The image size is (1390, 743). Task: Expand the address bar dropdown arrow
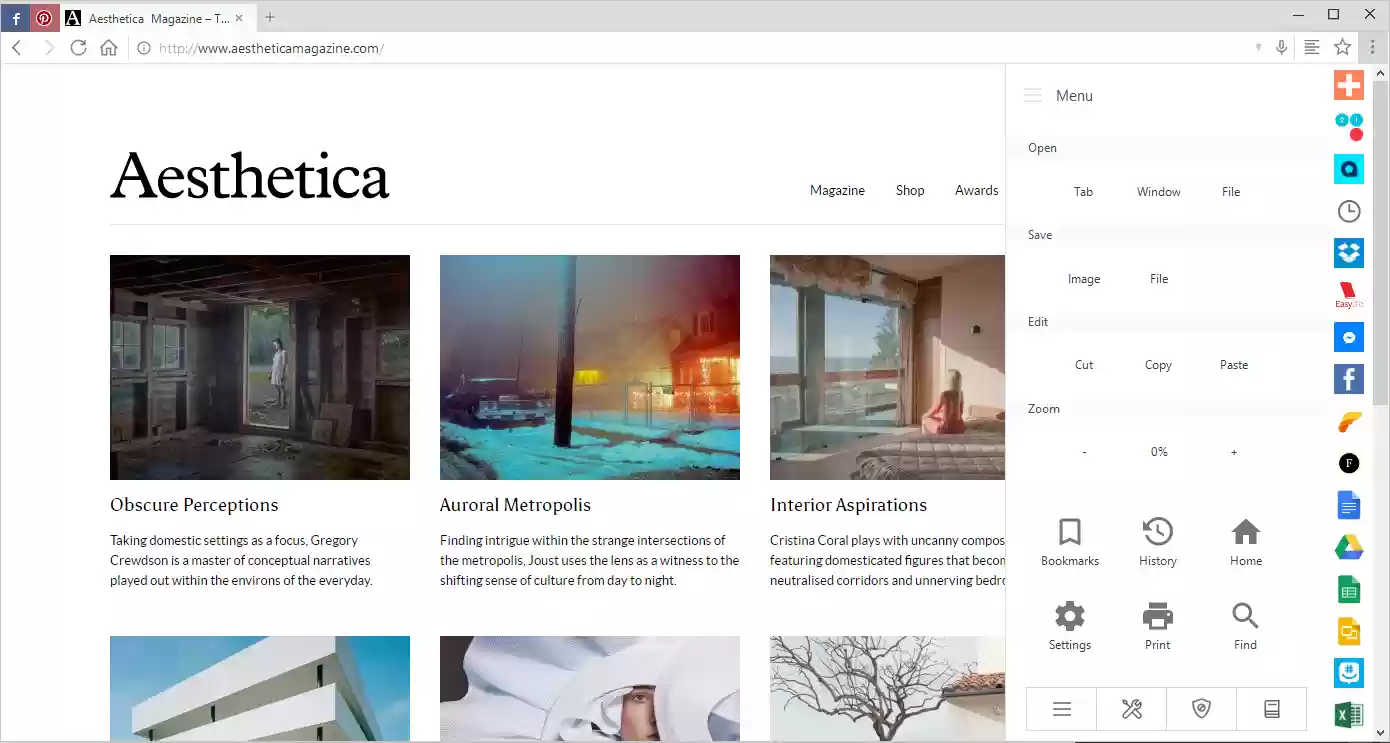(x=1258, y=48)
